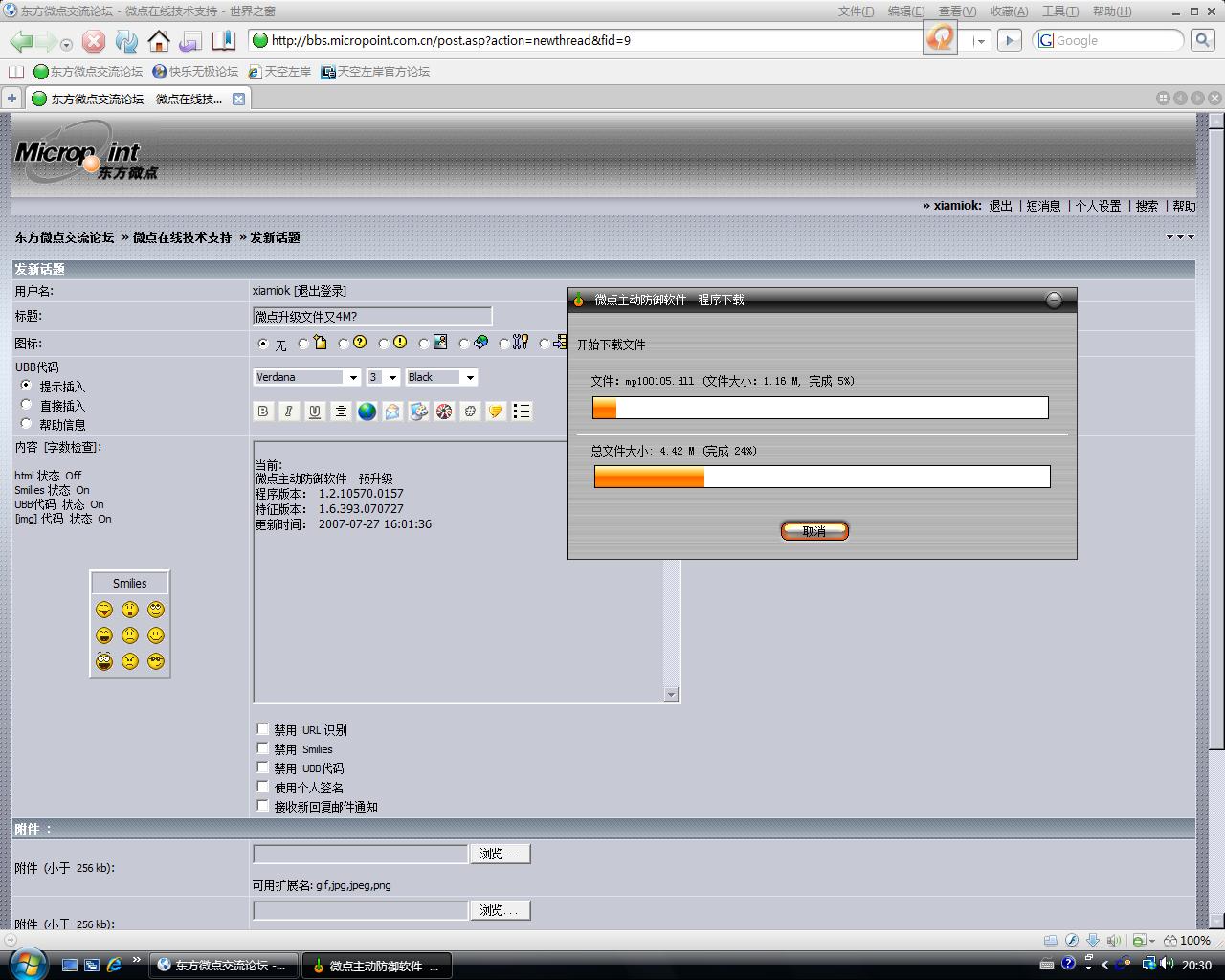Toggle the sound icon in browser status bar
Screen dimensions: 1225x980
tap(1114, 941)
